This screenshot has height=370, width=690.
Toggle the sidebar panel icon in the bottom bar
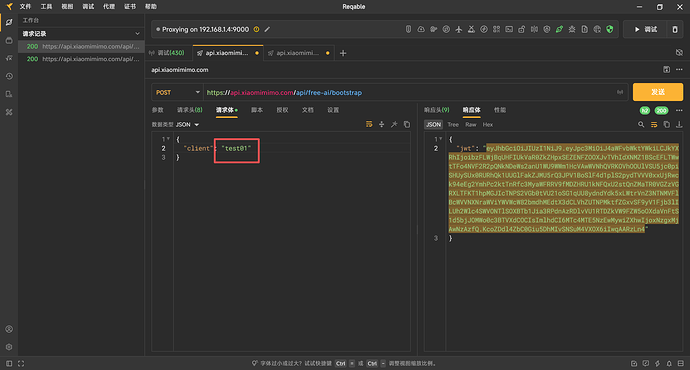[9, 363]
